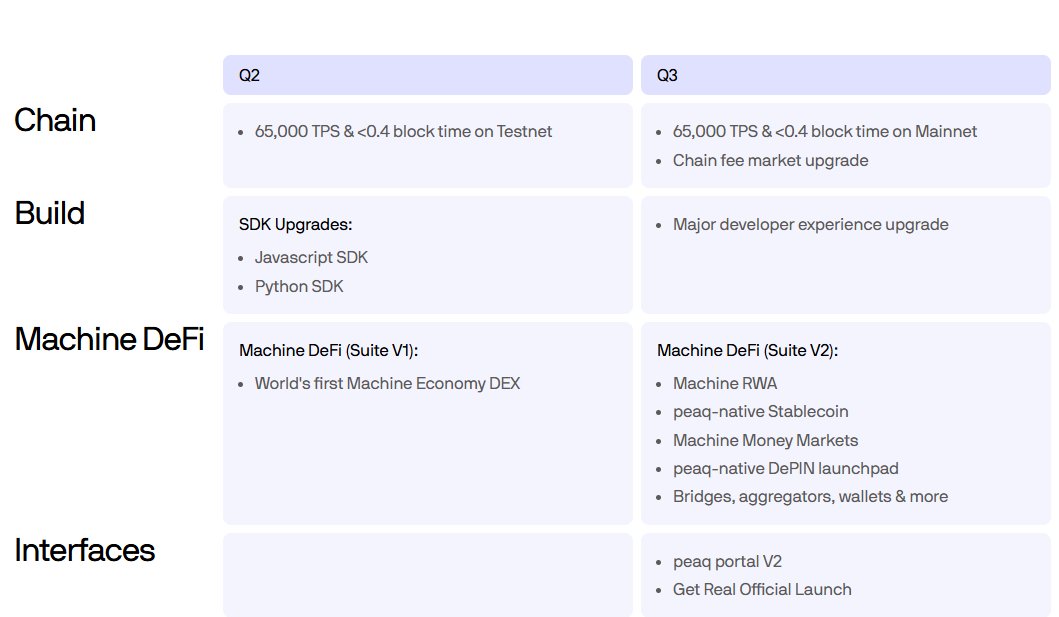Click the Chain row heading
1059x617 pixels.
click(x=55, y=120)
